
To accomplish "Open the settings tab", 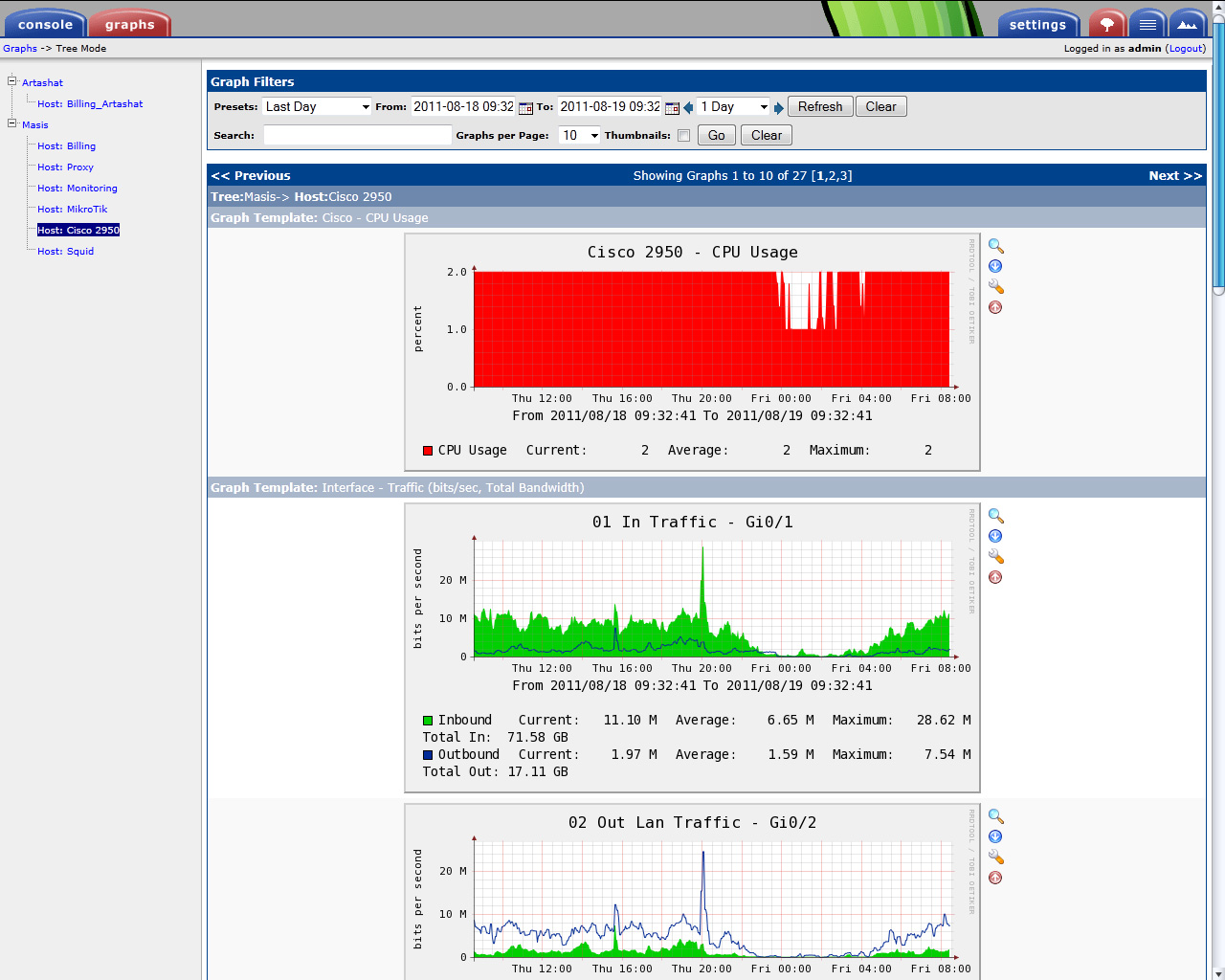I will click(1037, 25).
